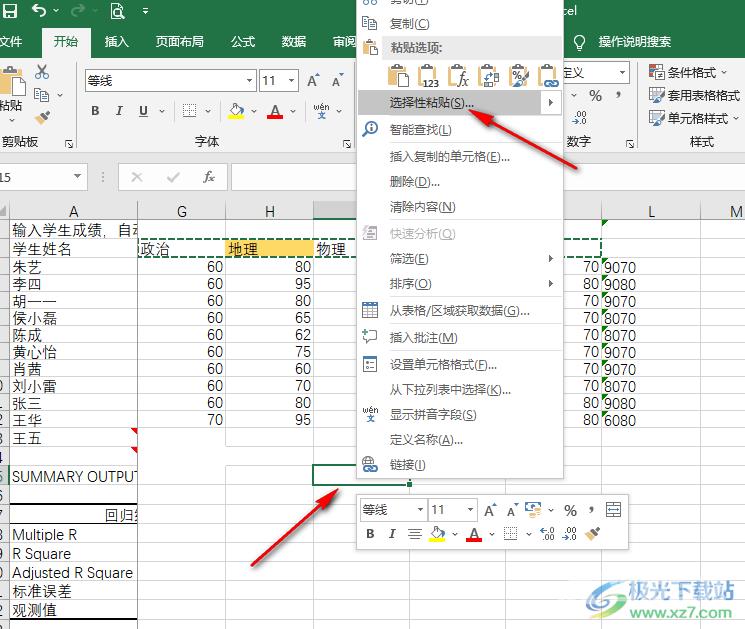Apply ribbon red font color swatch
The width and height of the screenshot is (745, 629).
coord(275,111)
